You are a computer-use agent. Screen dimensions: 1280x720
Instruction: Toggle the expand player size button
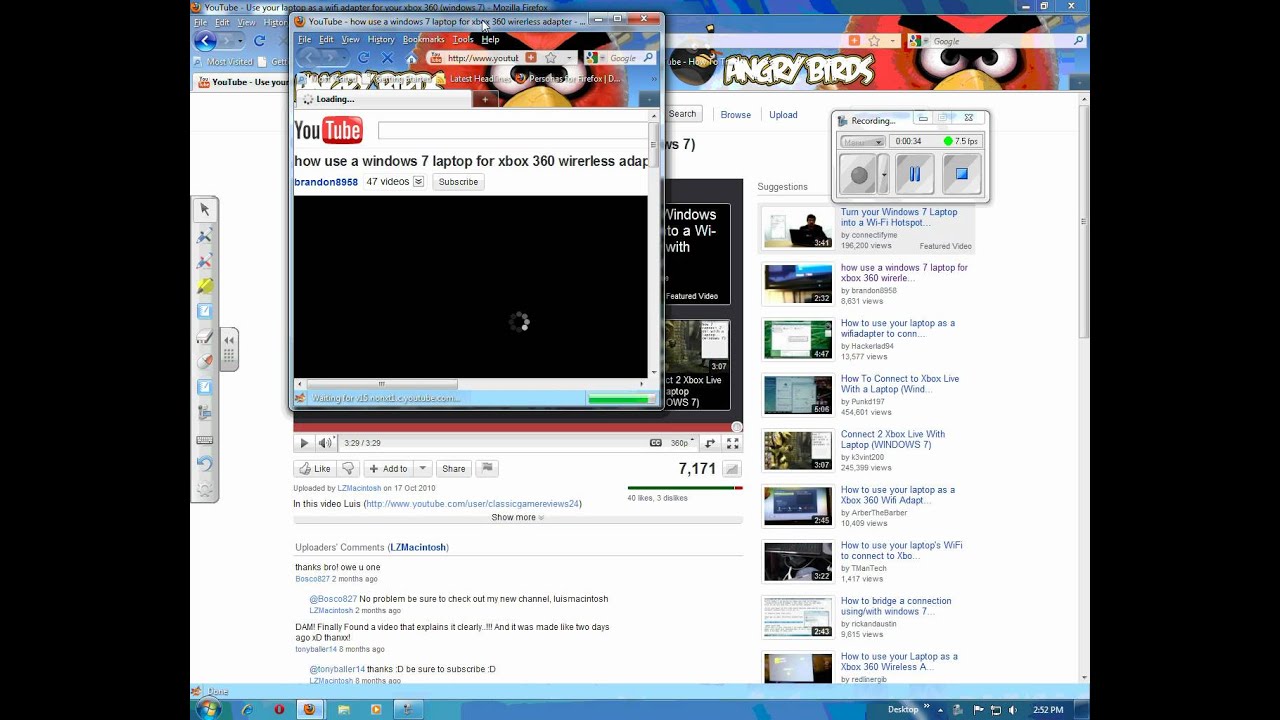710,443
